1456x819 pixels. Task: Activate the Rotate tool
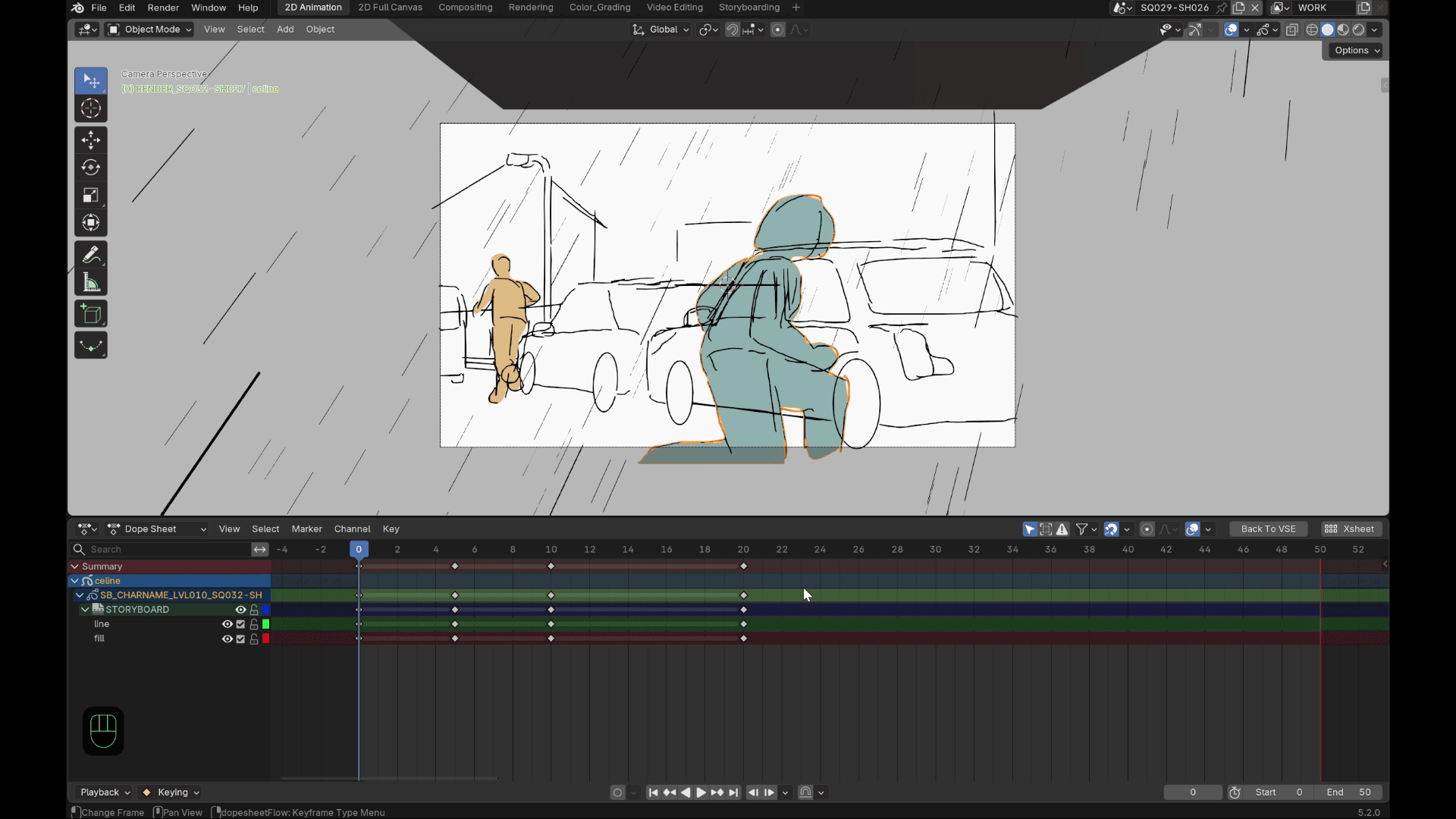coord(91,168)
